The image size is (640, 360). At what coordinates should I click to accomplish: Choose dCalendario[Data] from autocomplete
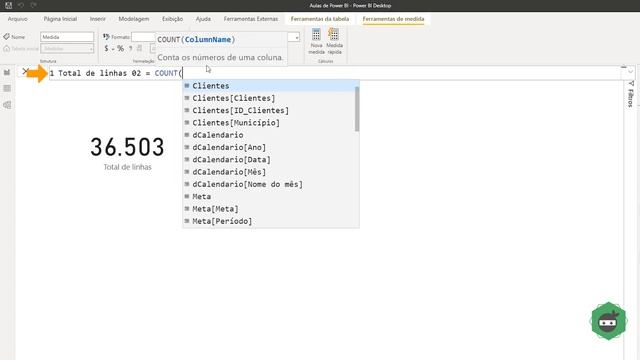point(269,160)
